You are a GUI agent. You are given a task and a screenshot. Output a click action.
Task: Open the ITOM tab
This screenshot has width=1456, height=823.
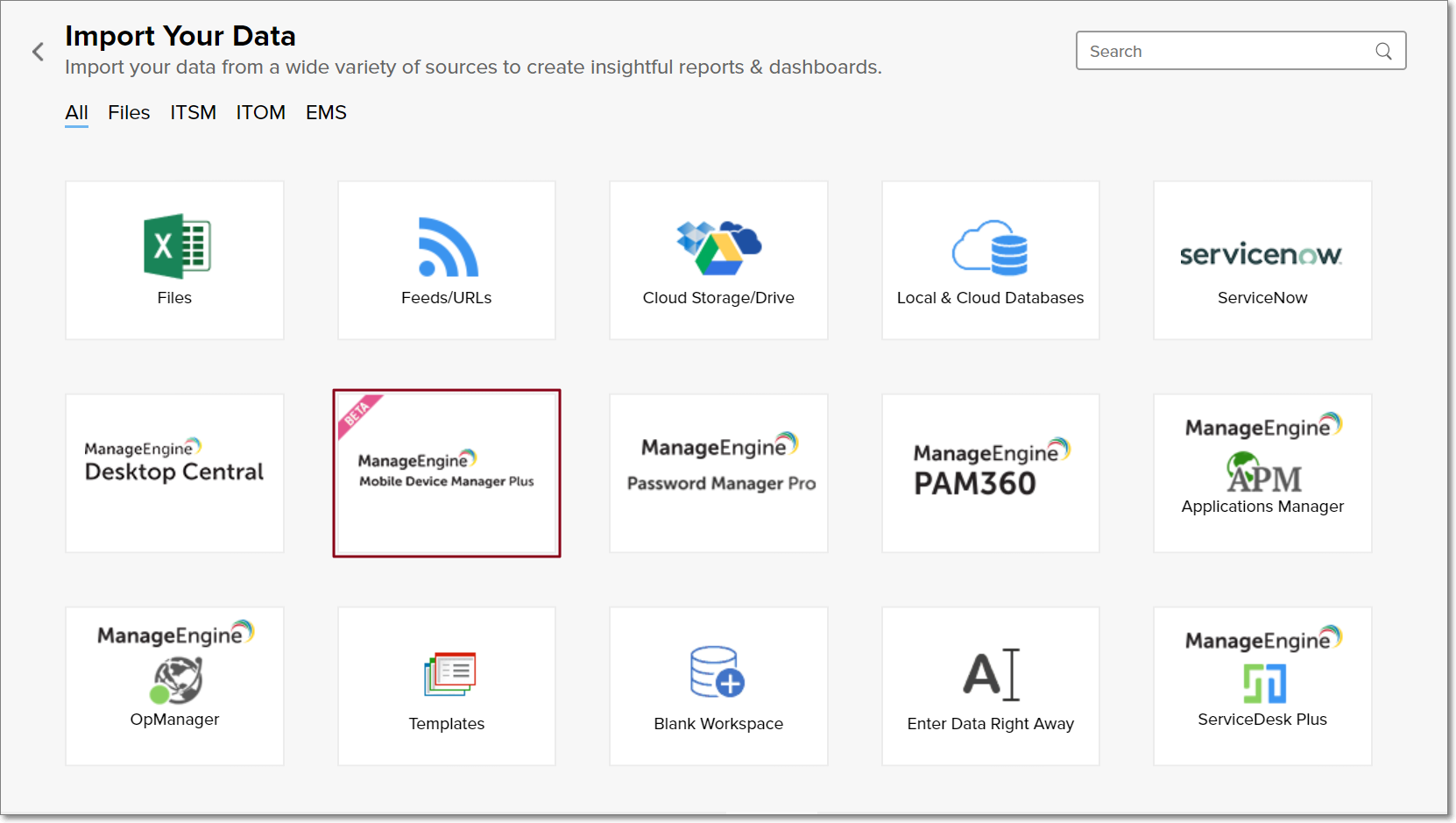[x=260, y=113]
